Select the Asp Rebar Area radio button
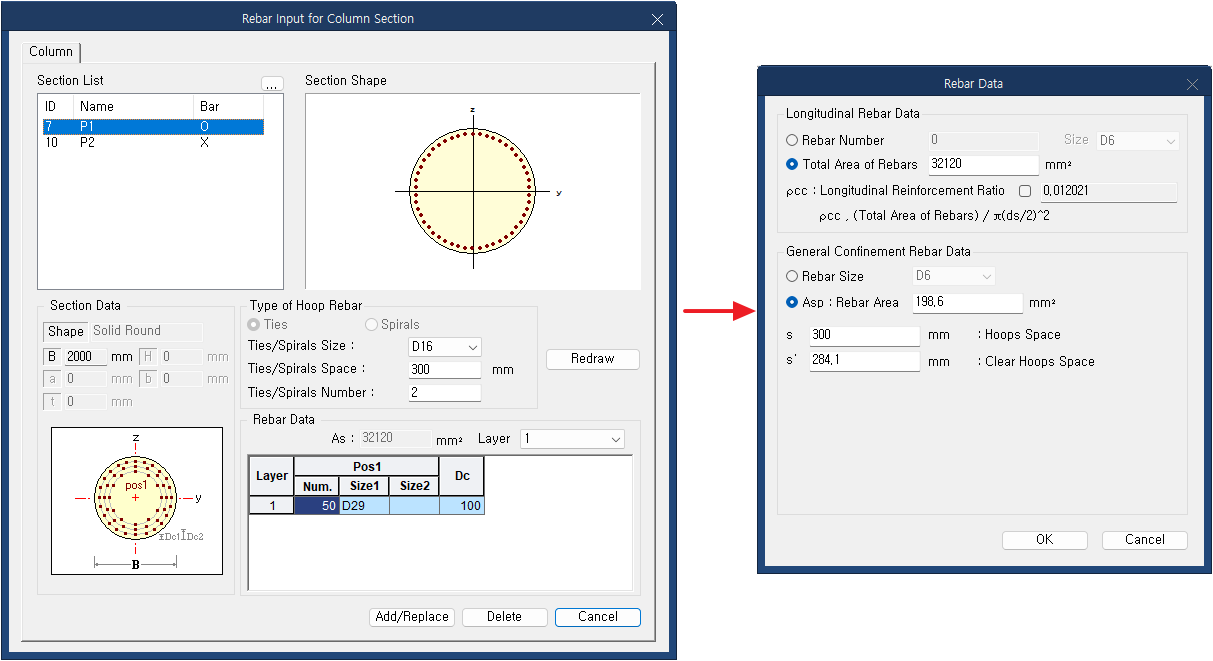This screenshot has height=661, width=1213. (x=793, y=302)
